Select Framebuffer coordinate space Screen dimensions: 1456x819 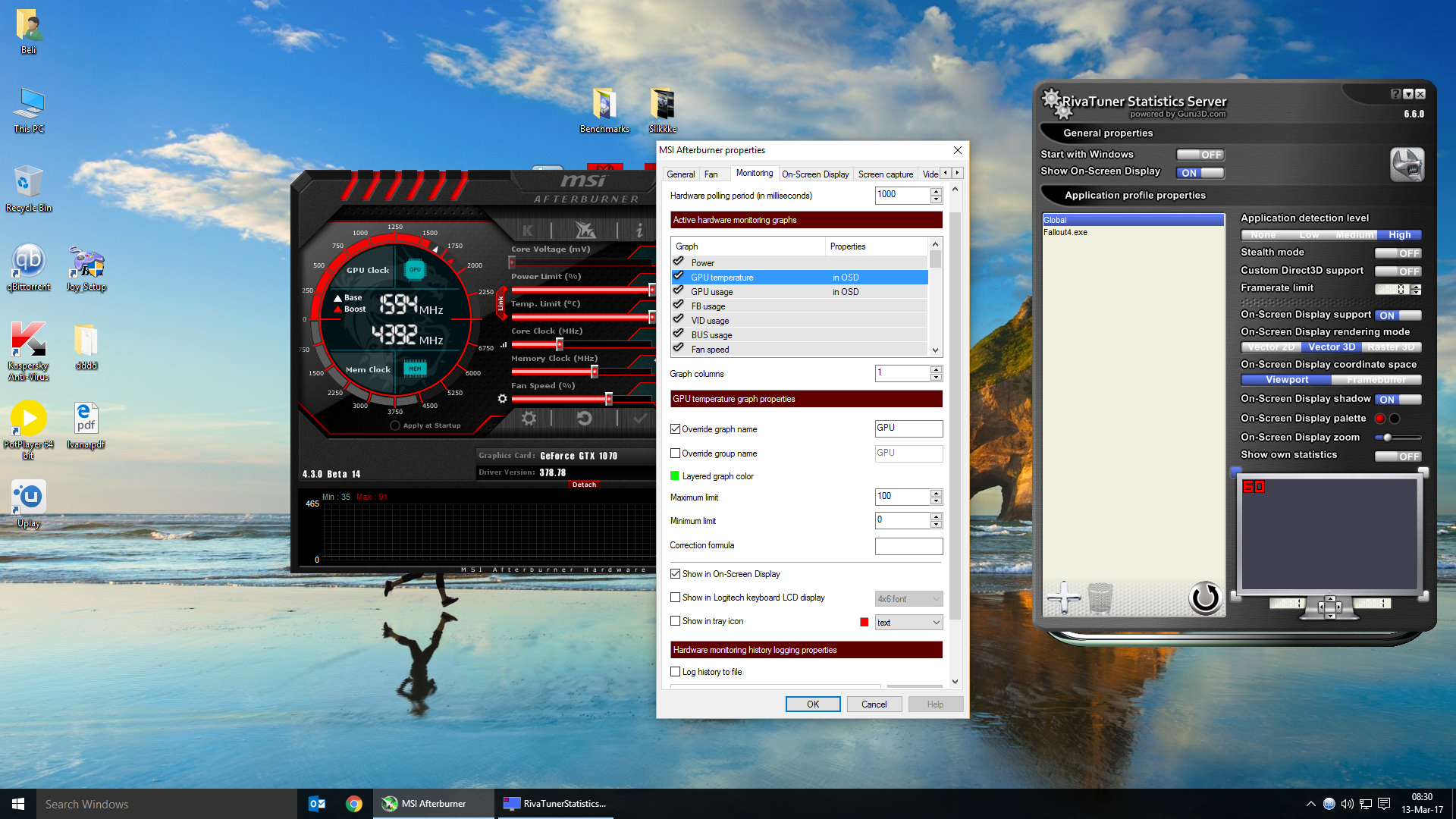1376,380
